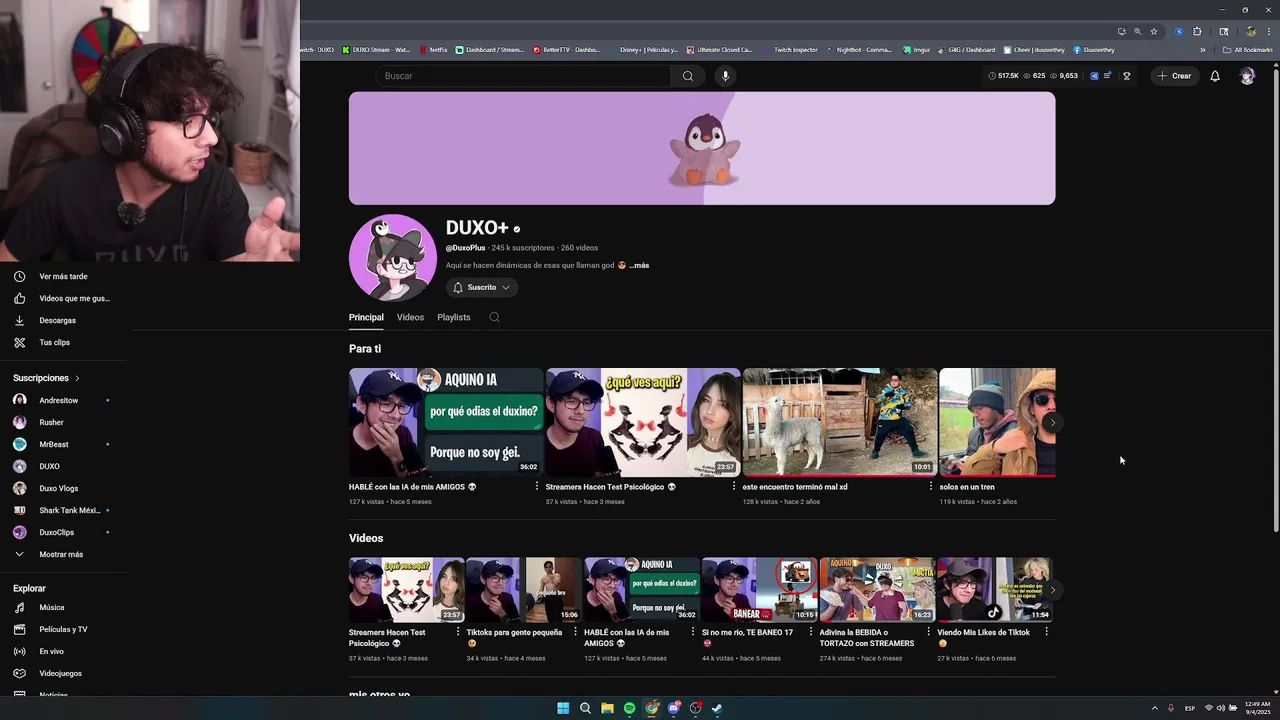
Task: Open the Ver más tarde sidebar item
Action: tap(64, 276)
